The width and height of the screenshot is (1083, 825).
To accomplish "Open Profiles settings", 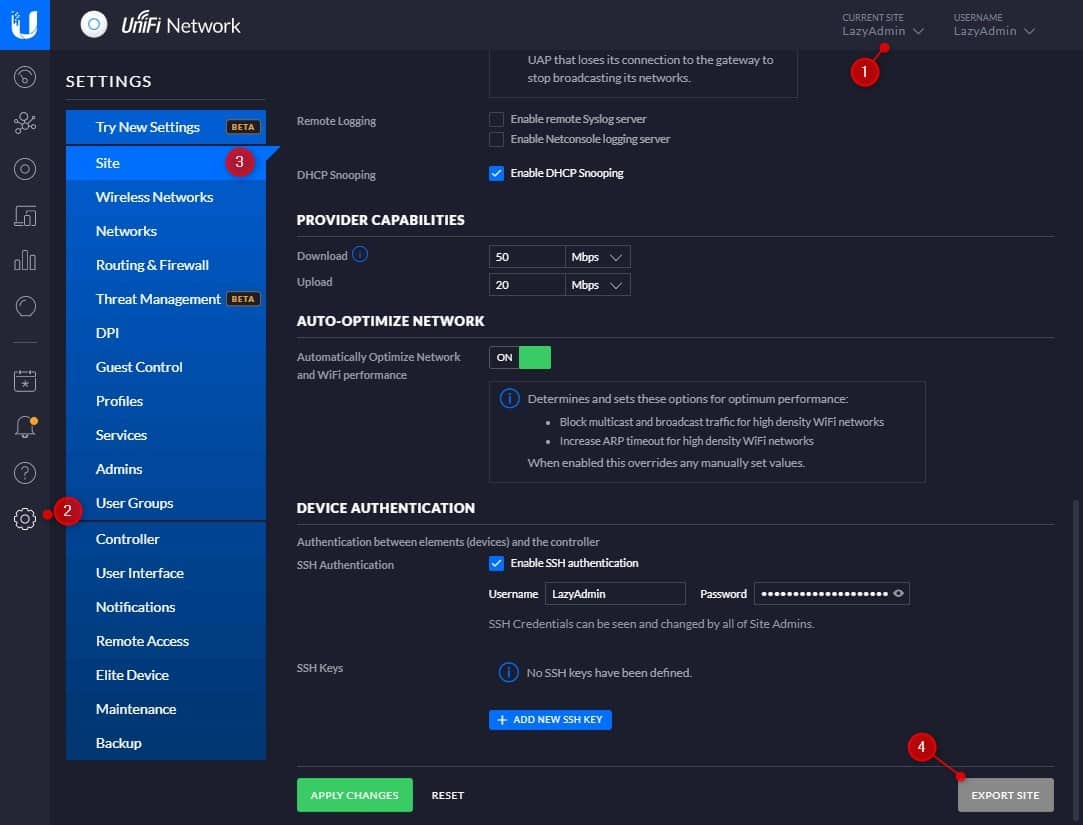I will pyautogui.click(x=166, y=401).
